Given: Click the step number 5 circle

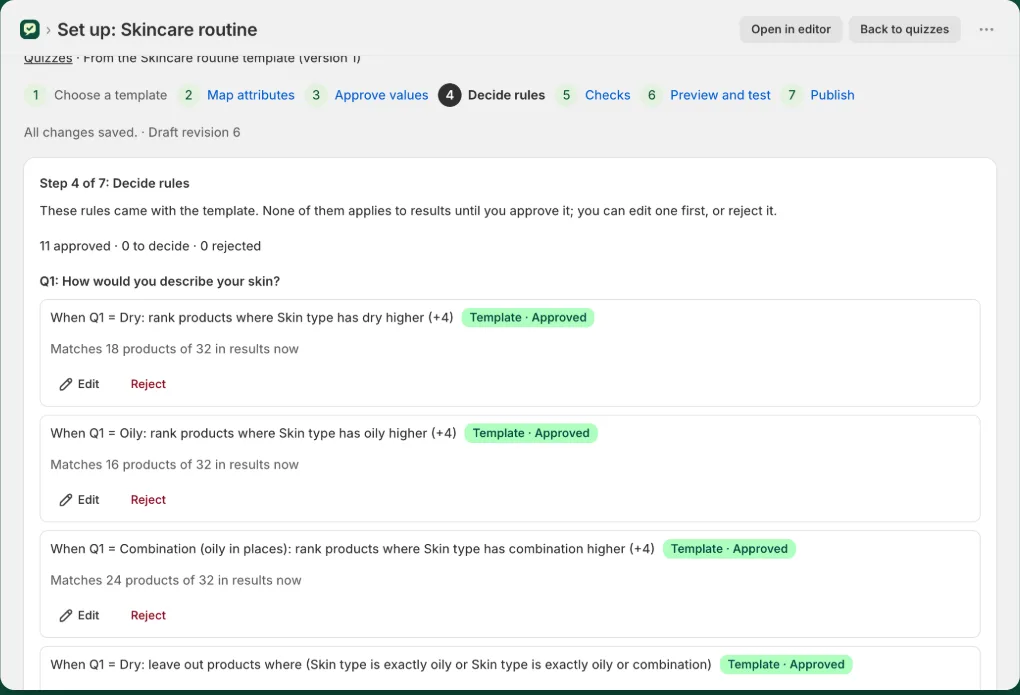Looking at the screenshot, I should (x=567, y=95).
